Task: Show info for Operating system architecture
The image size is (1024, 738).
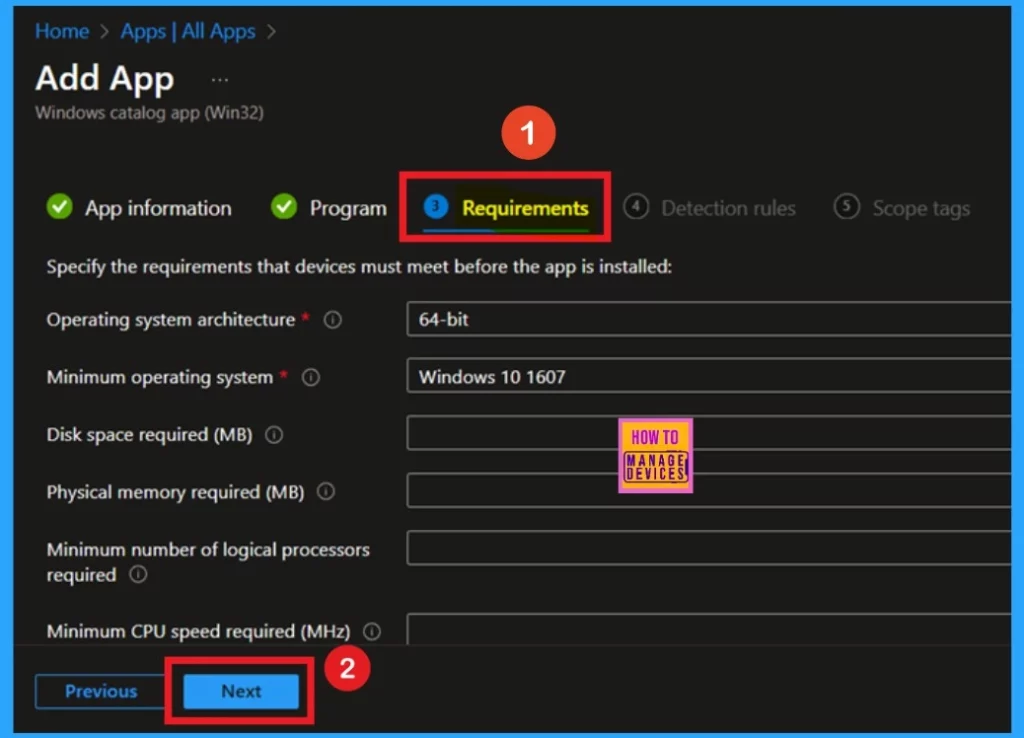Action: (333, 320)
